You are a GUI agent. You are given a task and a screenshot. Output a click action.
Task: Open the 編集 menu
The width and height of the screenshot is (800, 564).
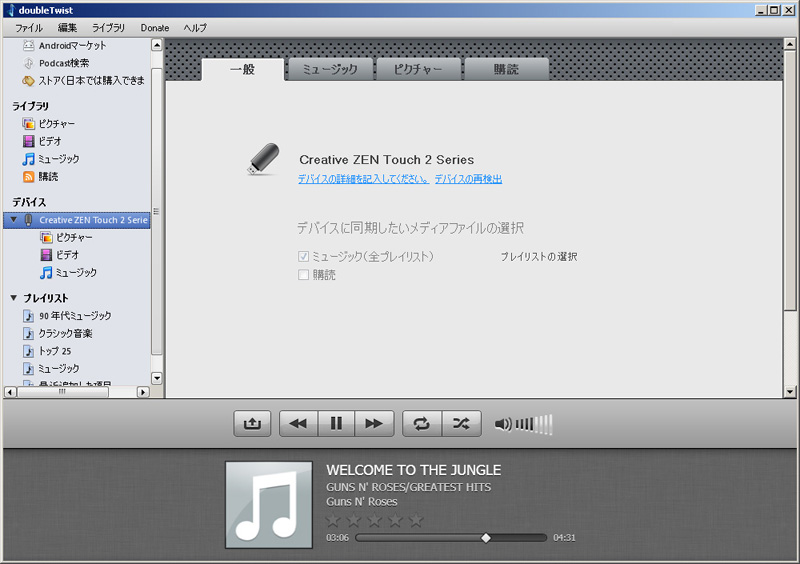67,28
